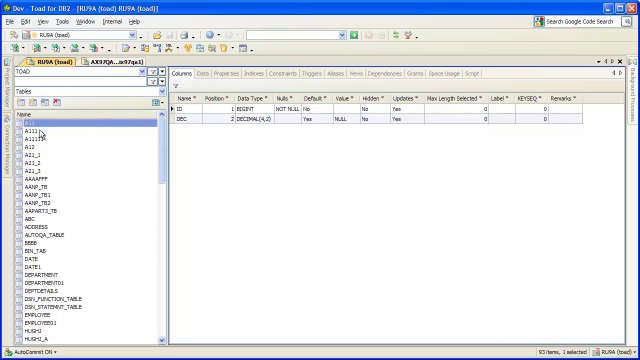This screenshot has height=360, width=640.
Task: Open the RU9A (toad) connection dropdown
Action: [132, 35]
